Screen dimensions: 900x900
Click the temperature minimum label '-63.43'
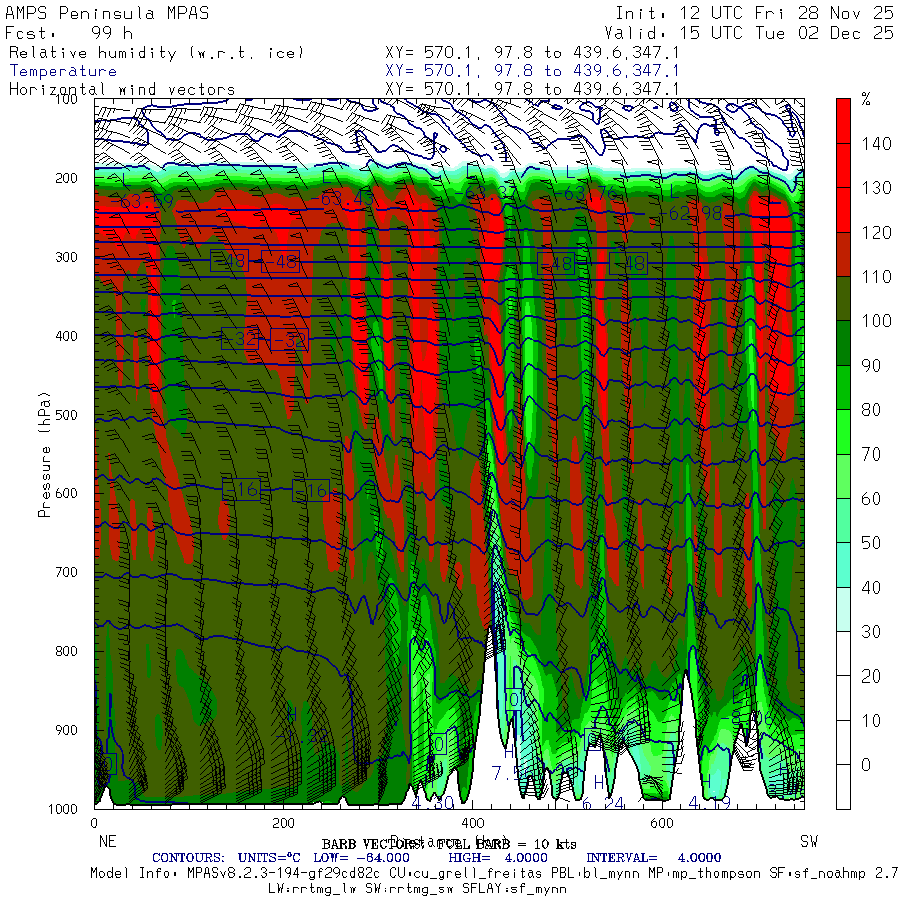(342, 199)
